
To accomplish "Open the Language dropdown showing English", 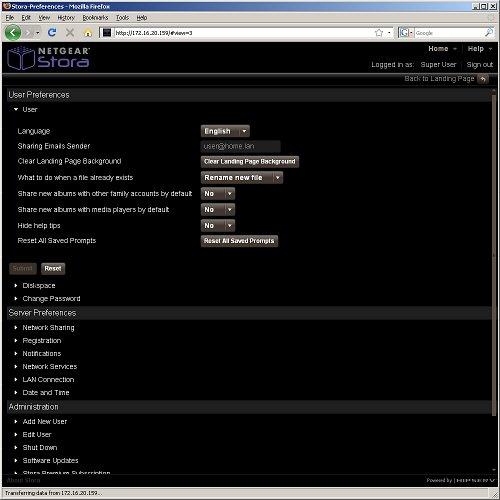I will coord(225,131).
